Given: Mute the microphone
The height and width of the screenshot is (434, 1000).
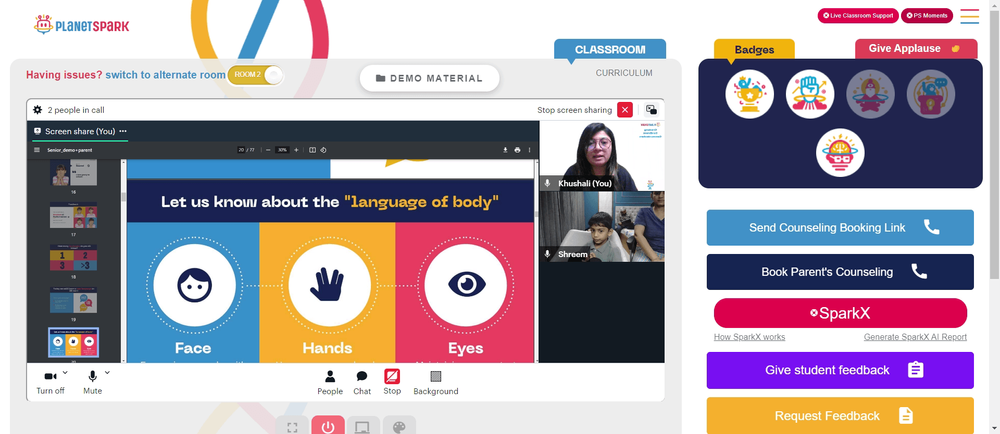Looking at the screenshot, I should click(92, 382).
